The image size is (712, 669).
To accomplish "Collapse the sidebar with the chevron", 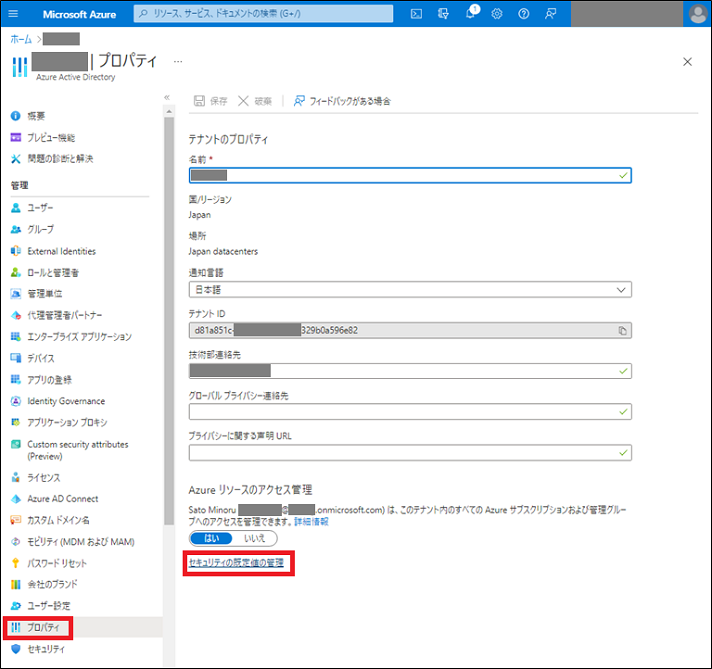I will [167, 98].
